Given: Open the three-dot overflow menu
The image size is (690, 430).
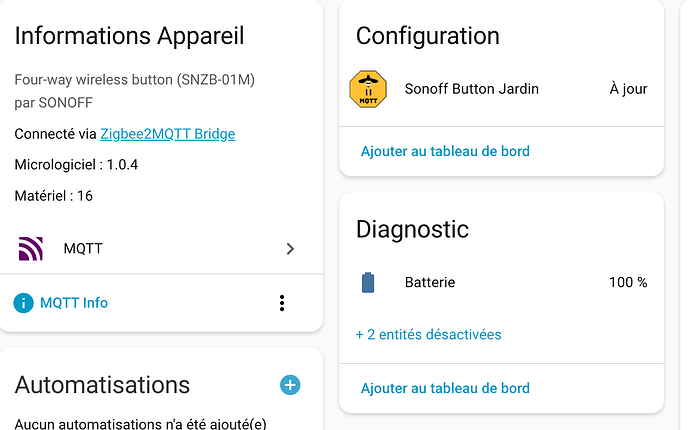Looking at the screenshot, I should click(x=282, y=302).
